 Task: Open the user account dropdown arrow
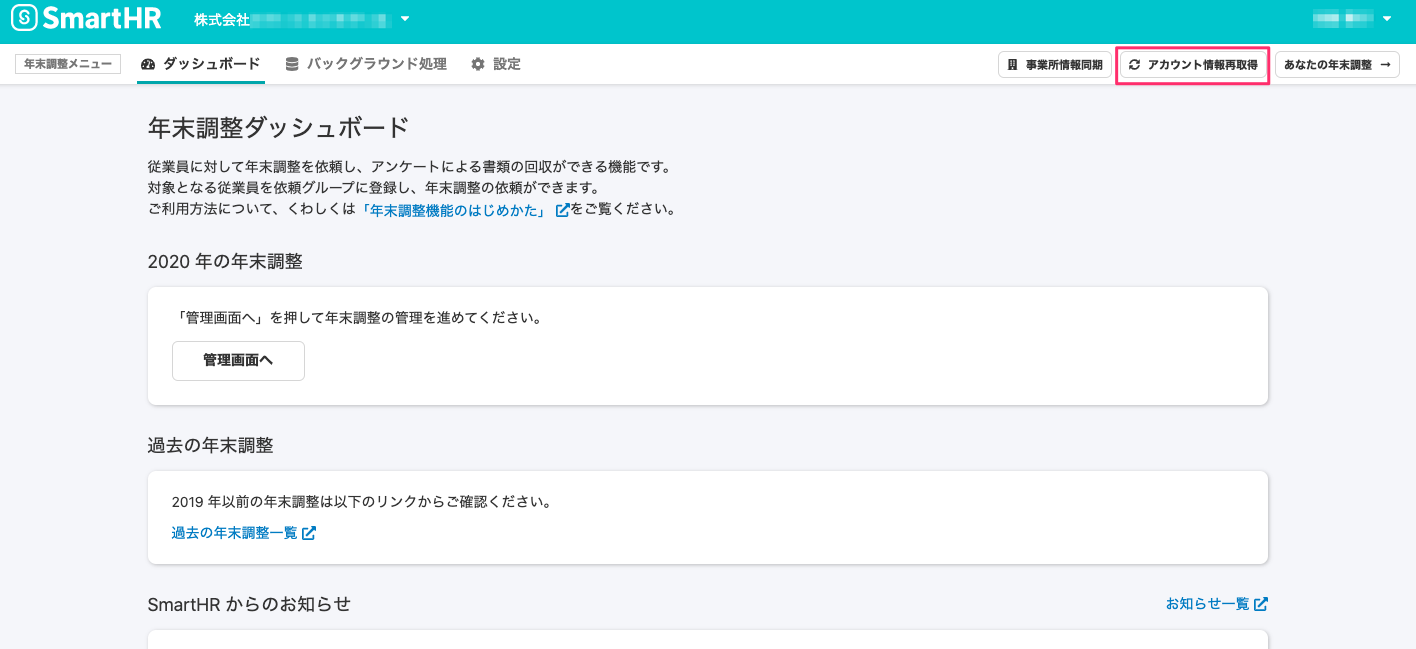(1386, 19)
